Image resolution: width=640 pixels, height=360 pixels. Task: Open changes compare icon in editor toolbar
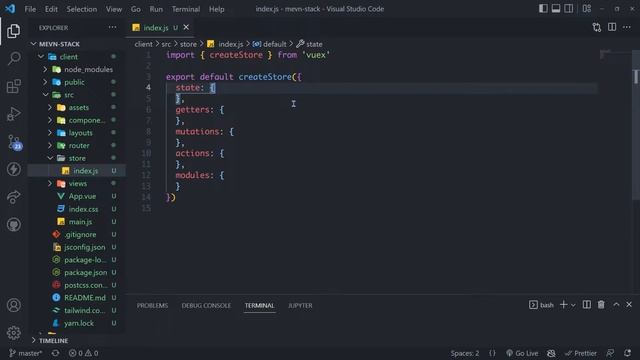pos(597,27)
